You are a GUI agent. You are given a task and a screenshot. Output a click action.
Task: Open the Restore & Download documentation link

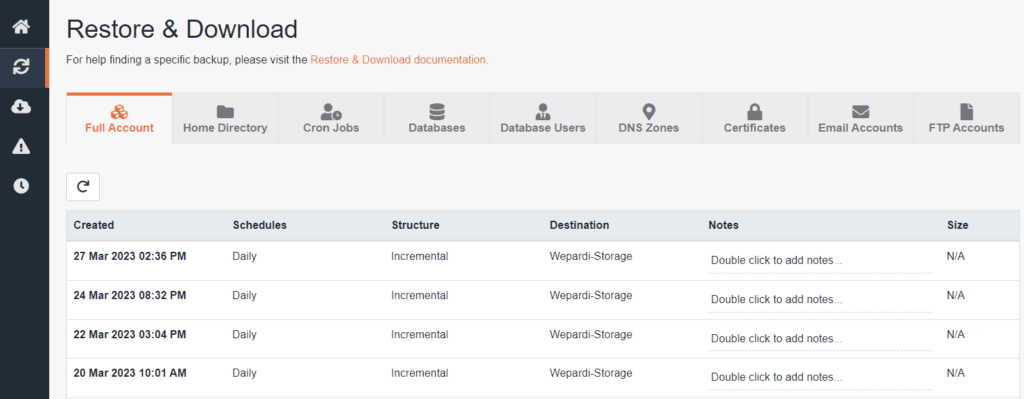tap(399, 59)
